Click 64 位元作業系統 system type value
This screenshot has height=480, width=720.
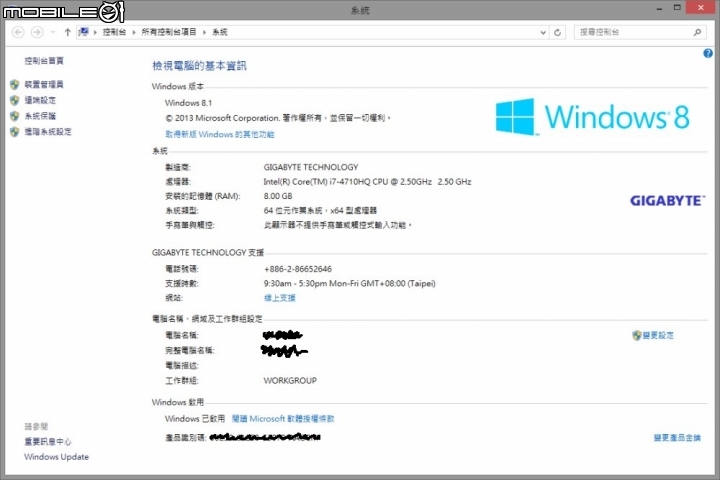click(x=320, y=211)
